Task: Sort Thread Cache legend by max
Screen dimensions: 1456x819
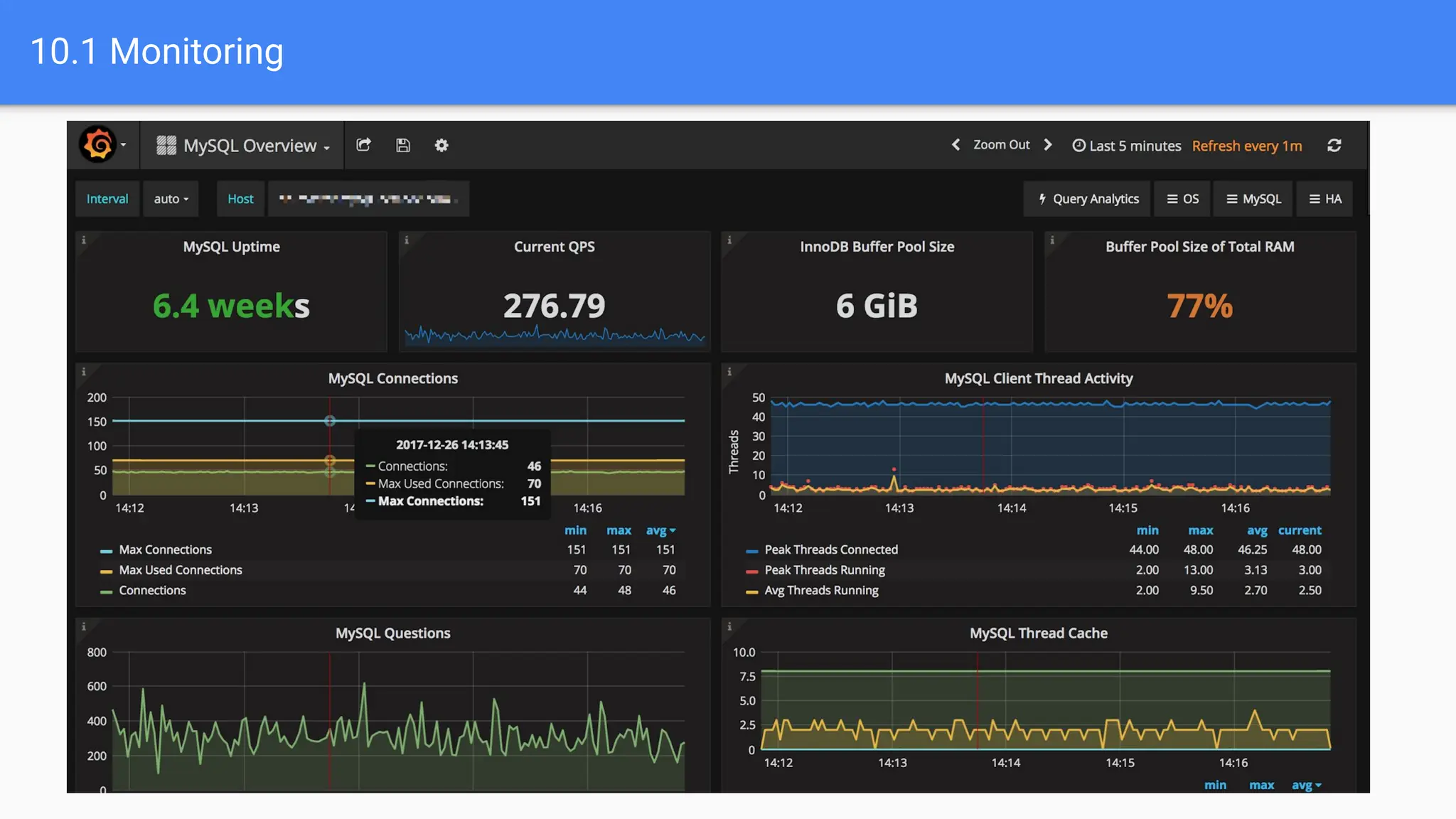Action: coord(1261,785)
